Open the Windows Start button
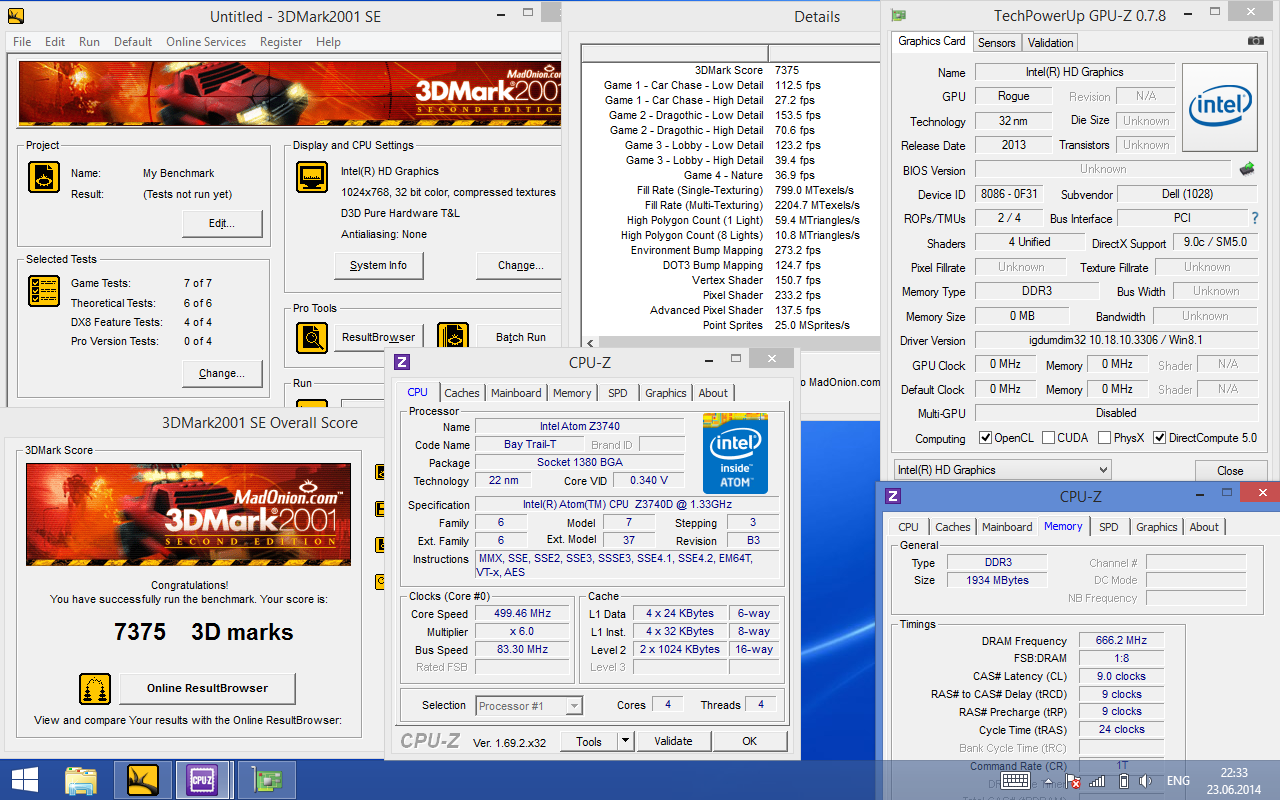 point(24,779)
